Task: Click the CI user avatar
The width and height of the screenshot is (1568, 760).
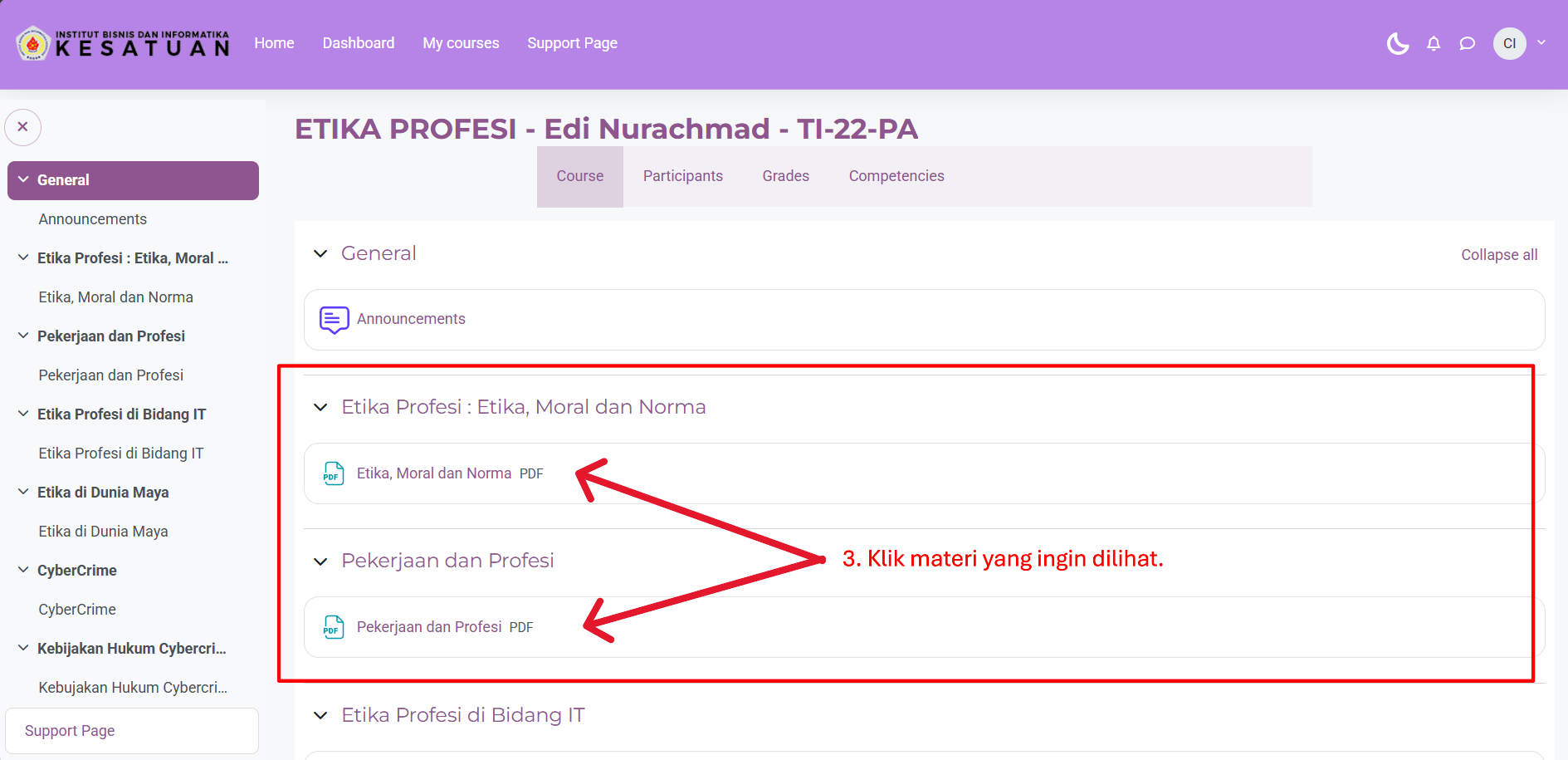Action: click(1509, 43)
